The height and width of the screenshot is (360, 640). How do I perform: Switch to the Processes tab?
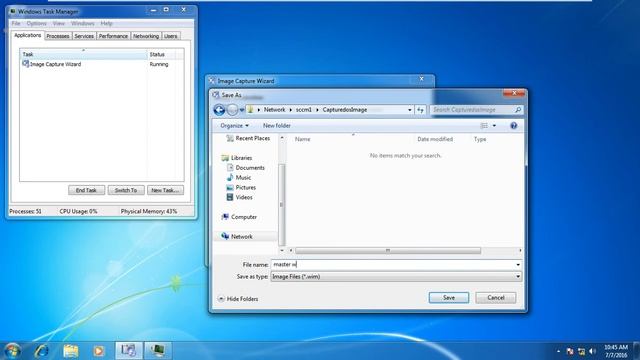pyautogui.click(x=58, y=36)
